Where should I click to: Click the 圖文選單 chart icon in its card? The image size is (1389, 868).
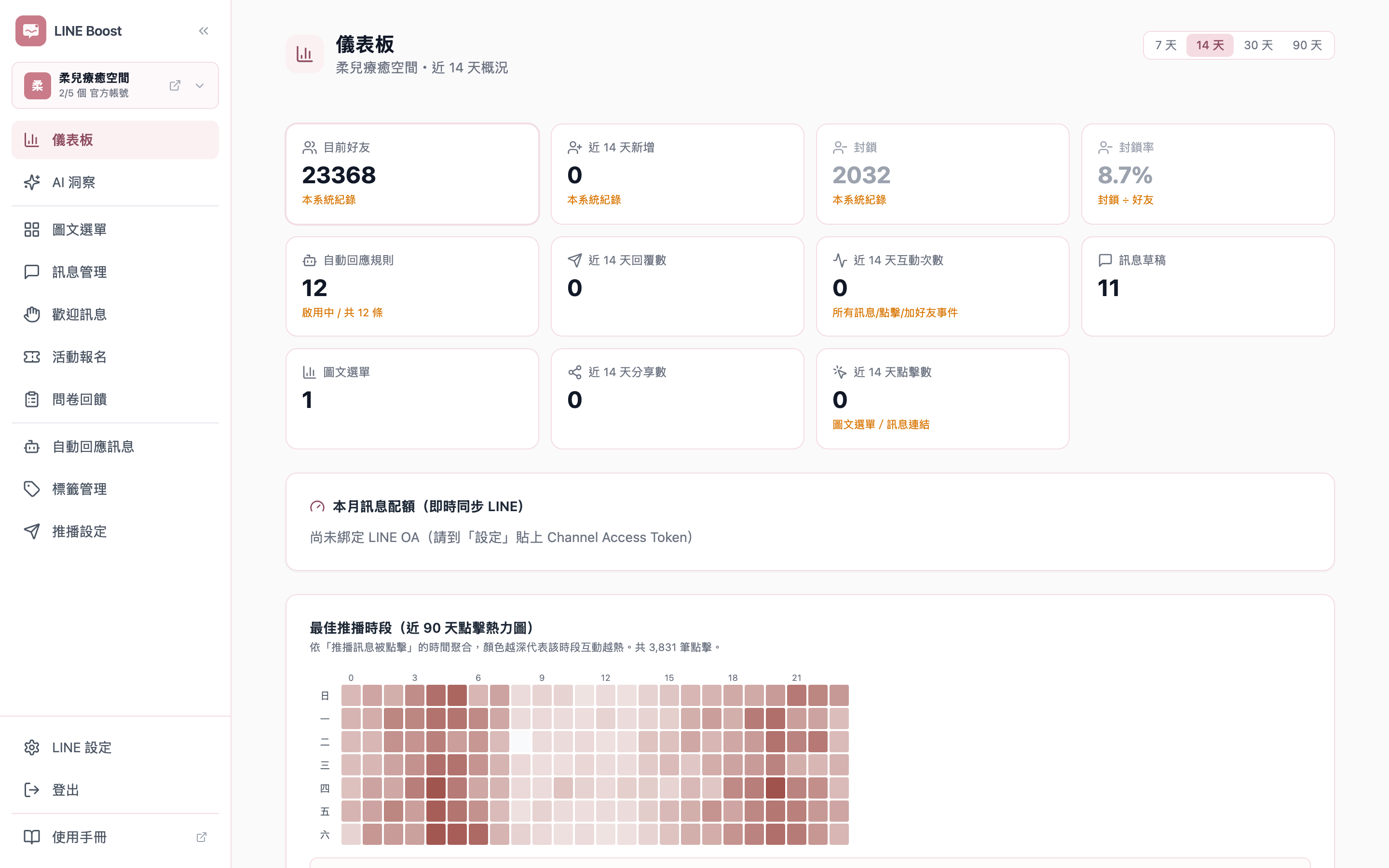pyautogui.click(x=309, y=373)
